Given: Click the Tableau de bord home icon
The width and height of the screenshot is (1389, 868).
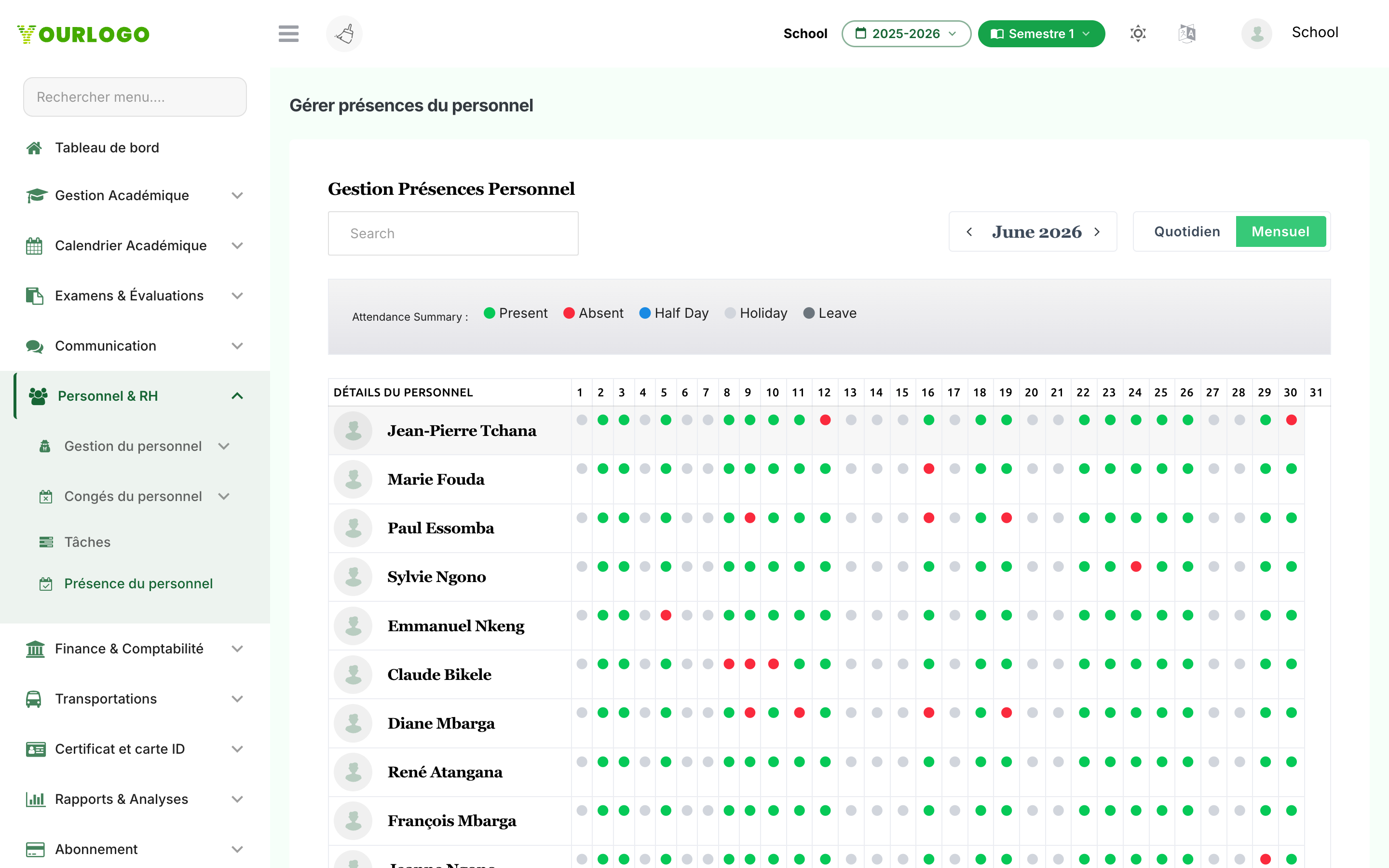Looking at the screenshot, I should pyautogui.click(x=34, y=148).
